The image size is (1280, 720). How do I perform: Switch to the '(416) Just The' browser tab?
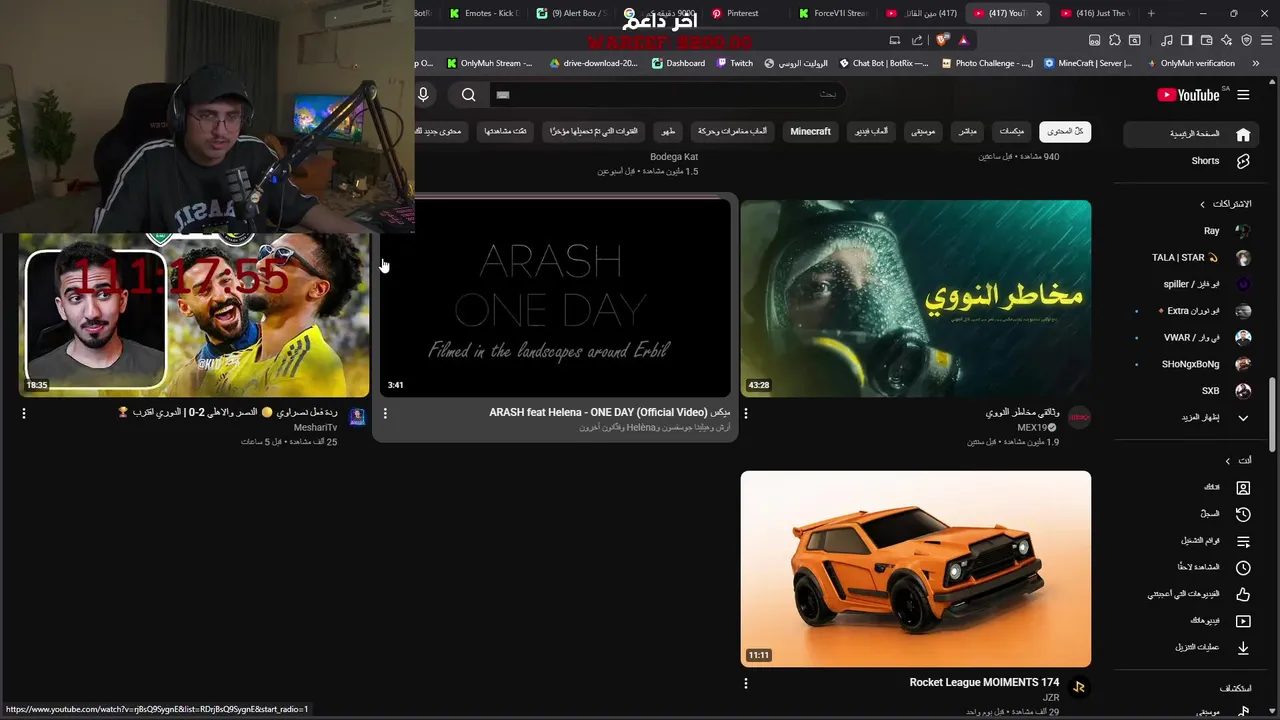[1094, 13]
